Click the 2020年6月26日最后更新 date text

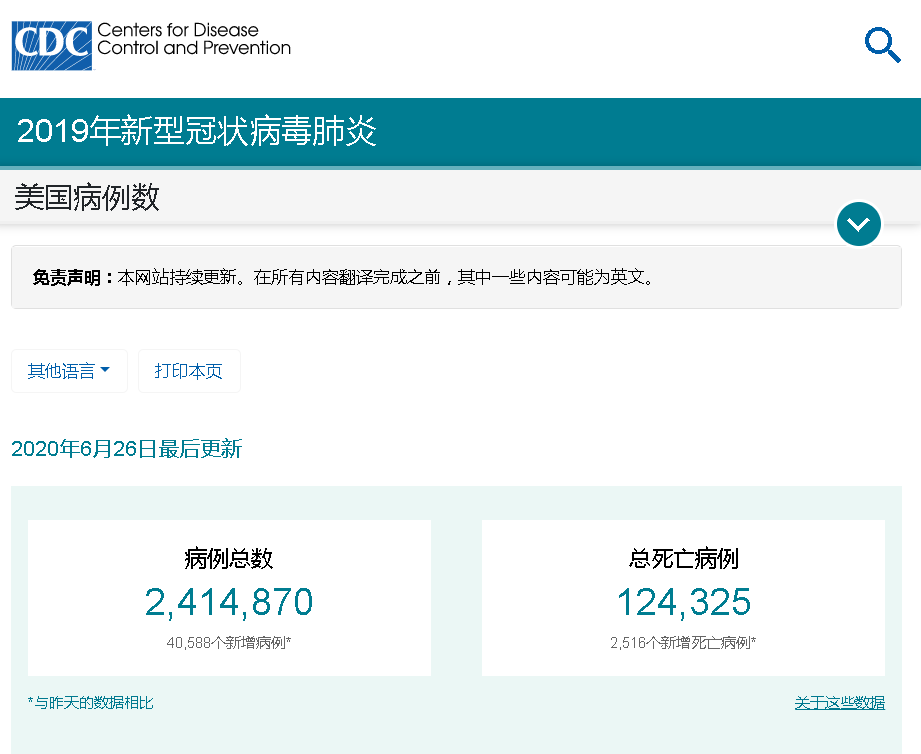(126, 451)
